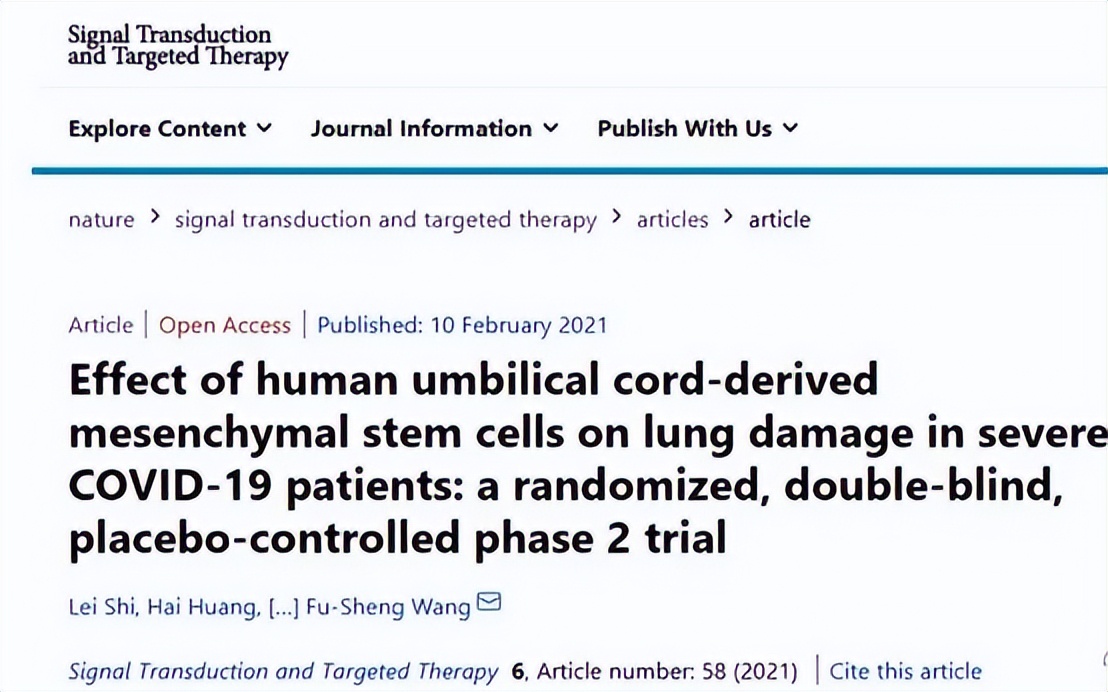Click the italic journal name in the citation line

tap(283, 670)
